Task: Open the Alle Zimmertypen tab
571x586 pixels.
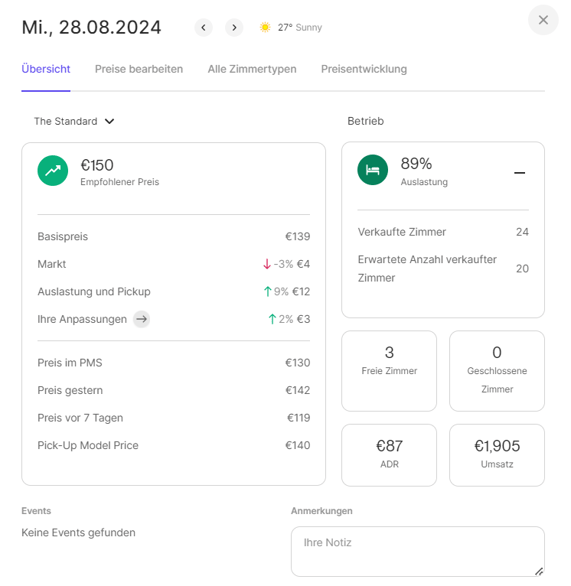Action: pyautogui.click(x=252, y=69)
